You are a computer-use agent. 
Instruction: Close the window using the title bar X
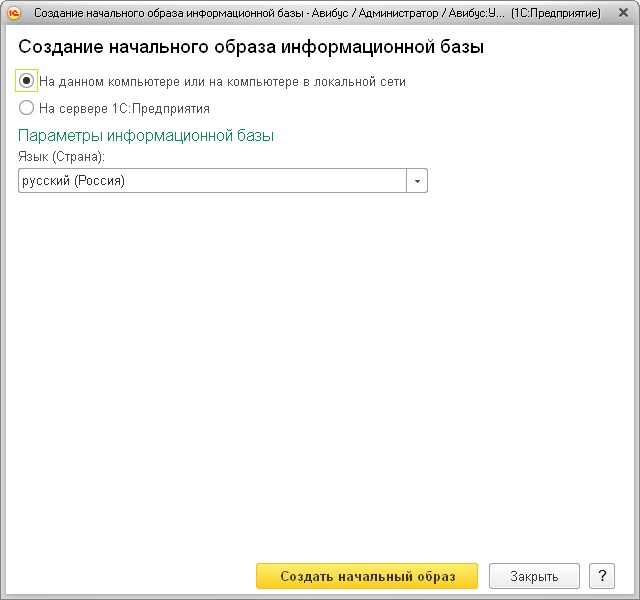[x=621, y=14]
